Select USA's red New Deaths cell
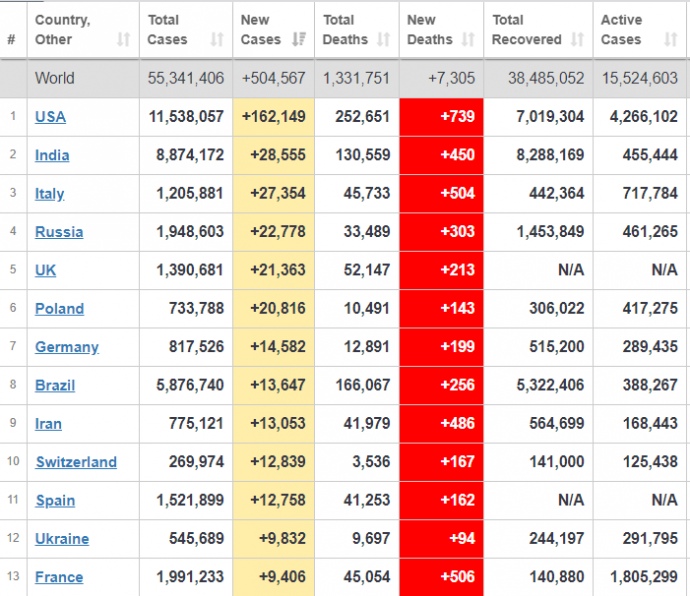The height and width of the screenshot is (596, 690). 441,117
